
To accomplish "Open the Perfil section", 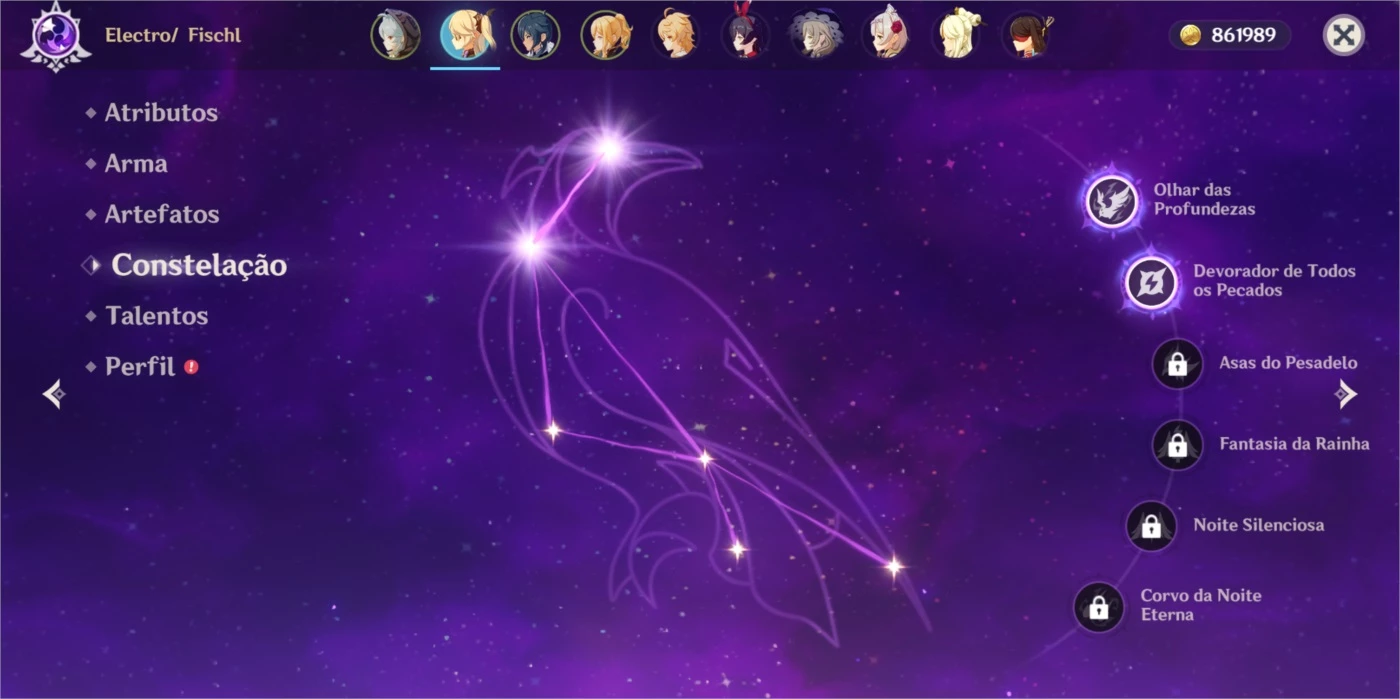I will [140, 366].
